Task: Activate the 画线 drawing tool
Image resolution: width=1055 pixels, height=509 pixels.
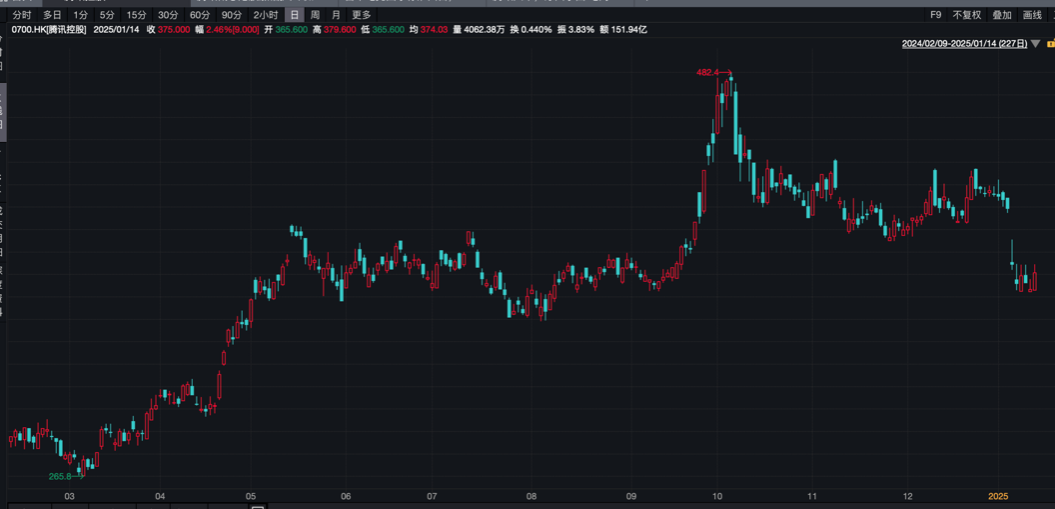Action: (x=1032, y=15)
